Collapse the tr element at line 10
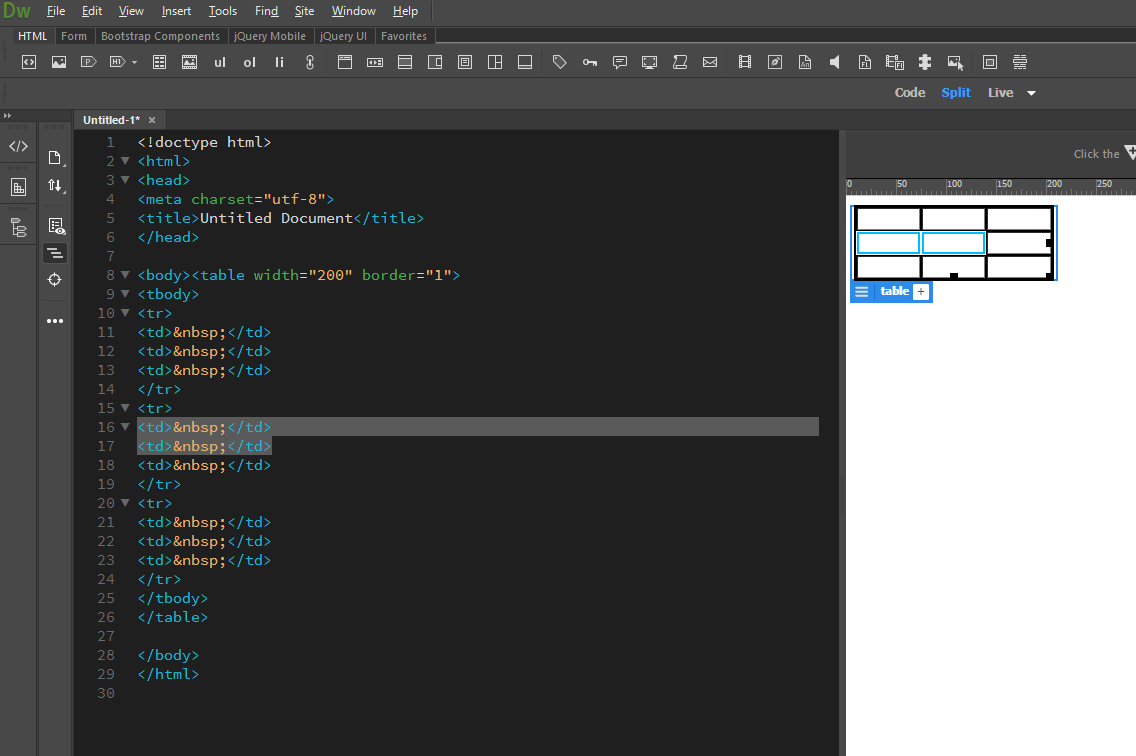 pyautogui.click(x=124, y=312)
